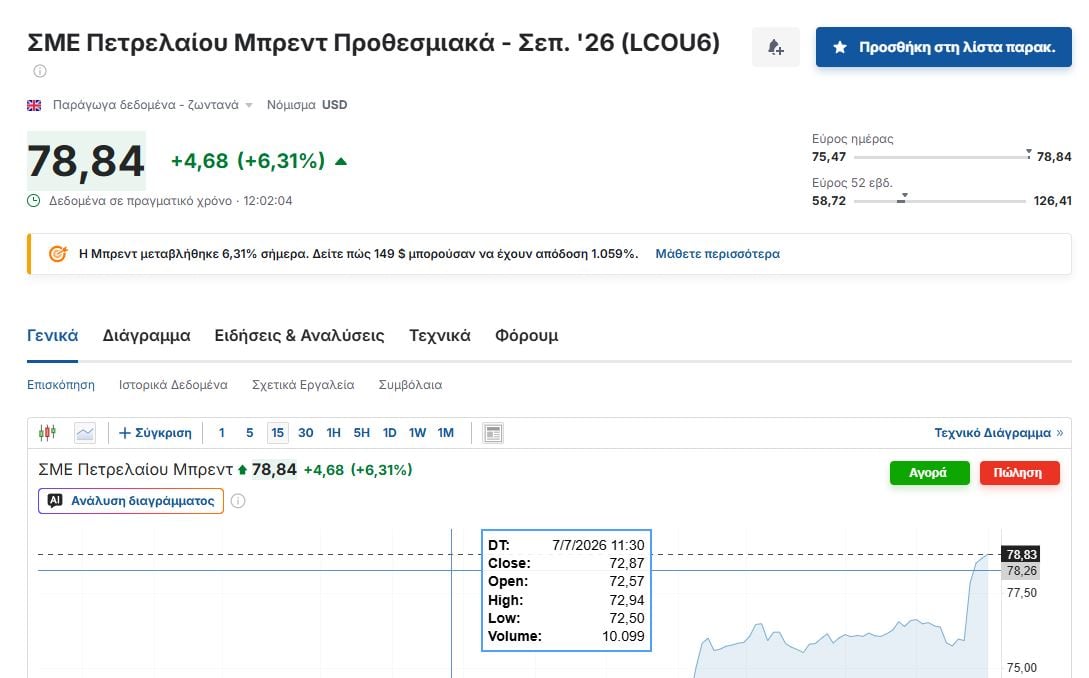Click the 52-week high value 126,41

[1052, 201]
